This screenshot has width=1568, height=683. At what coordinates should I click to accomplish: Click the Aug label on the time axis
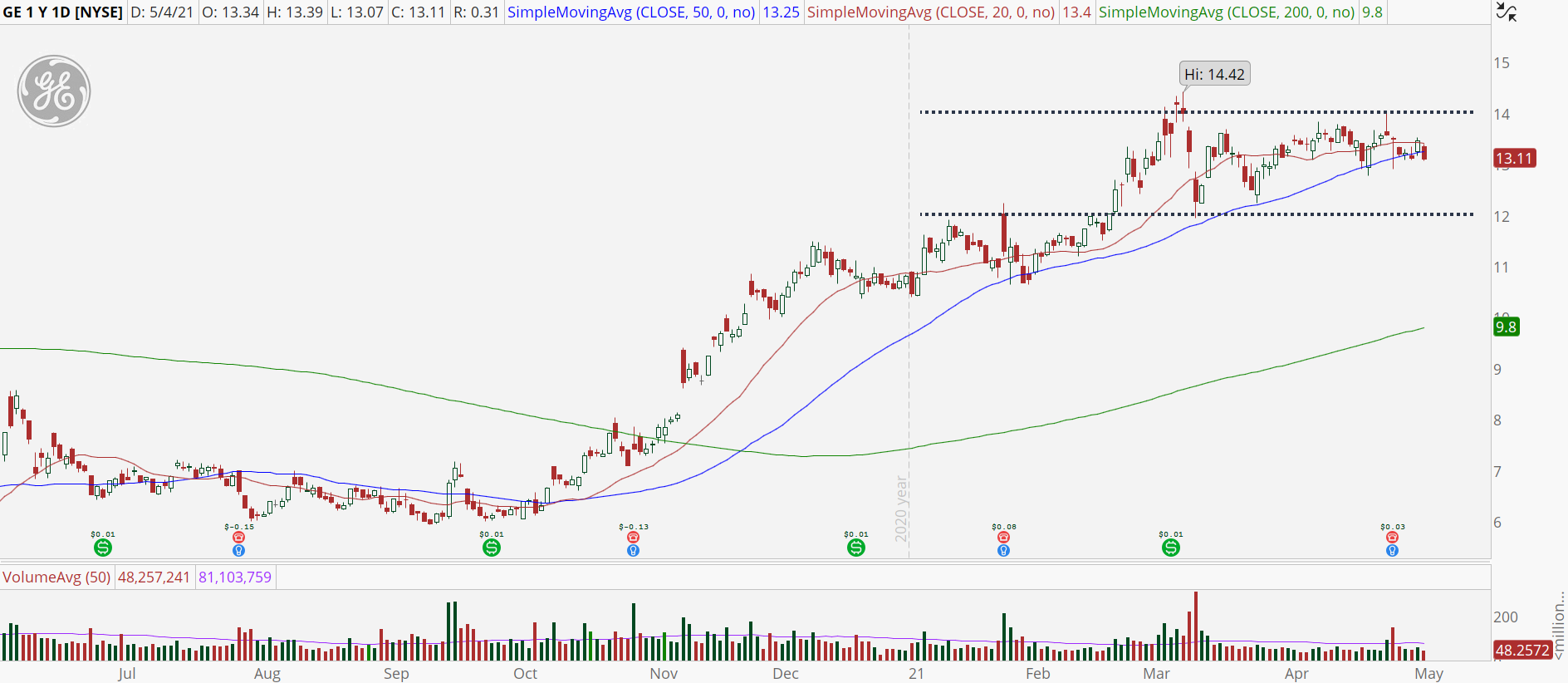coord(267,673)
